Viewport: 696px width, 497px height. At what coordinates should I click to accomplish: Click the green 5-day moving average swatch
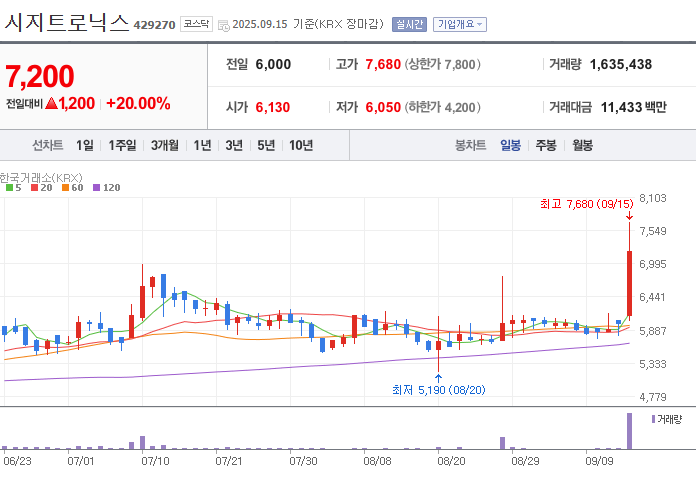[9, 188]
